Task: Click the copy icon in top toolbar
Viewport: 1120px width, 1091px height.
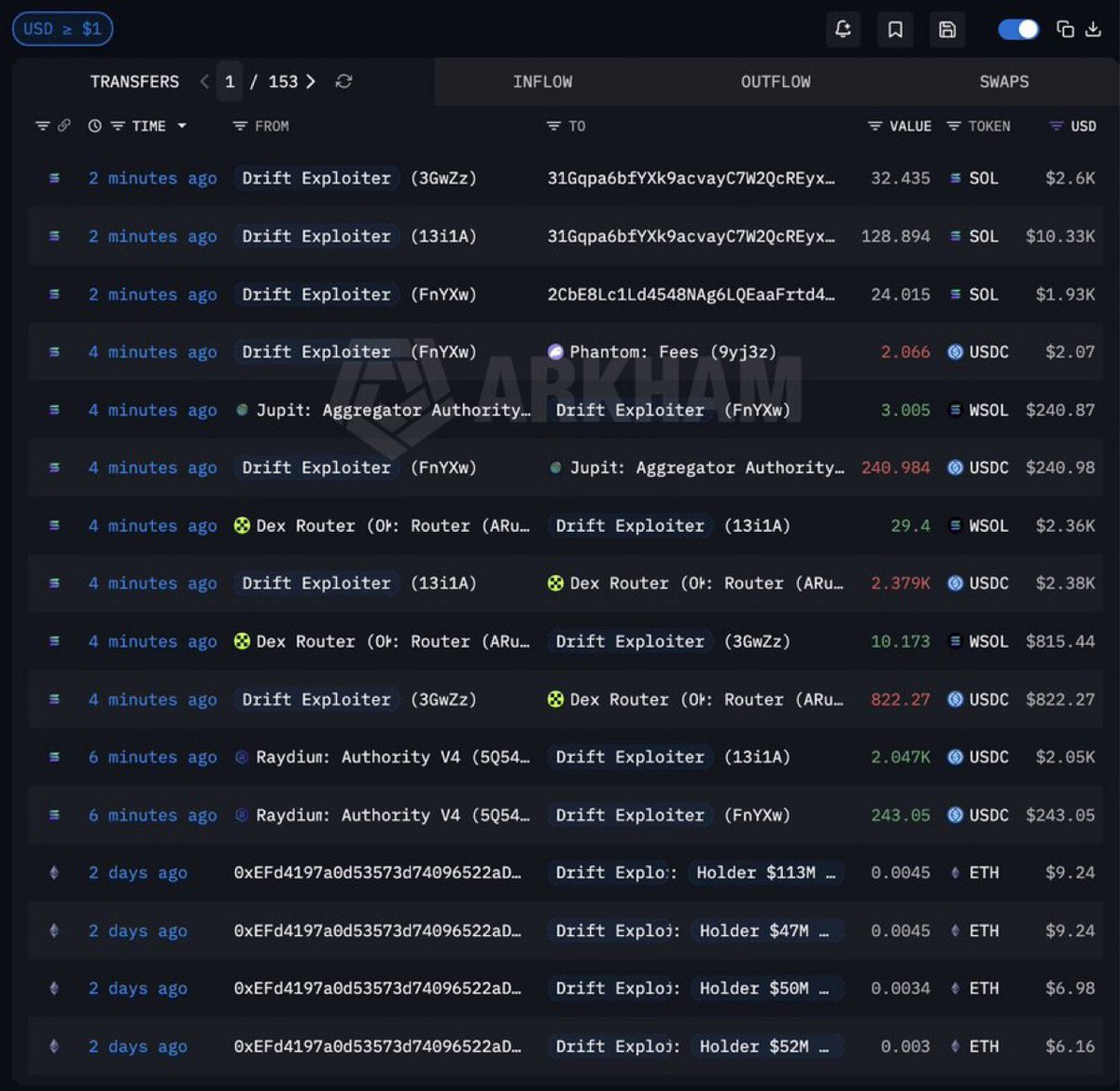Action: [1065, 29]
